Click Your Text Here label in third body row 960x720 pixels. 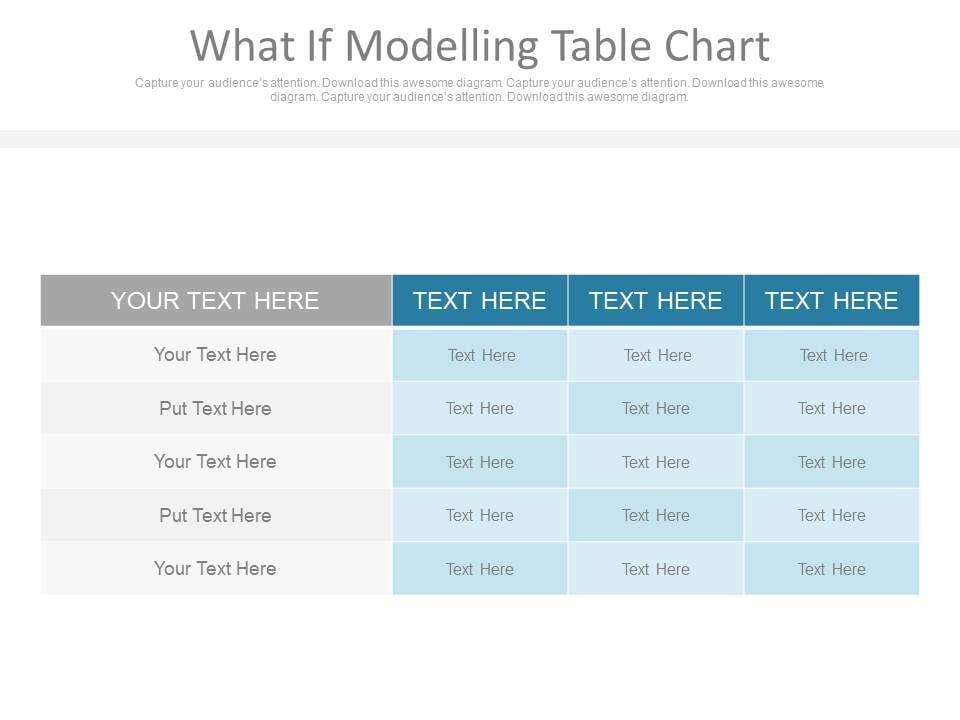coord(215,462)
